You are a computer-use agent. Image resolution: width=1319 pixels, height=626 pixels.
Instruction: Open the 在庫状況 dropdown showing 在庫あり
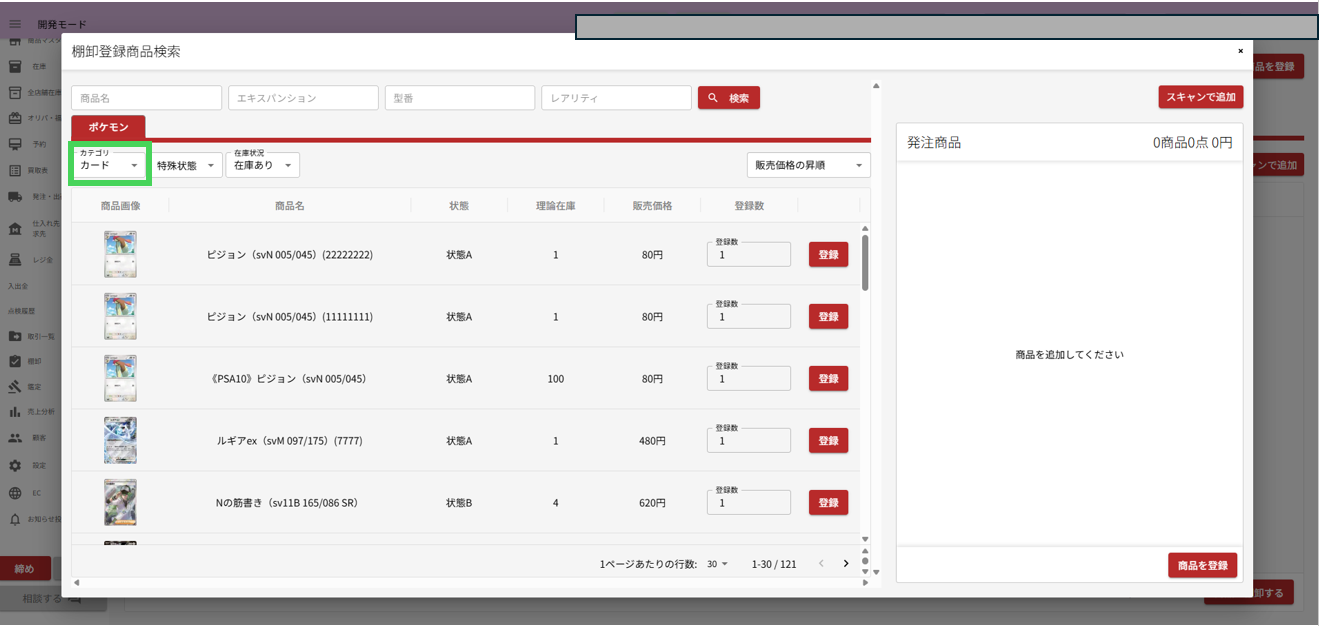[x=262, y=165]
